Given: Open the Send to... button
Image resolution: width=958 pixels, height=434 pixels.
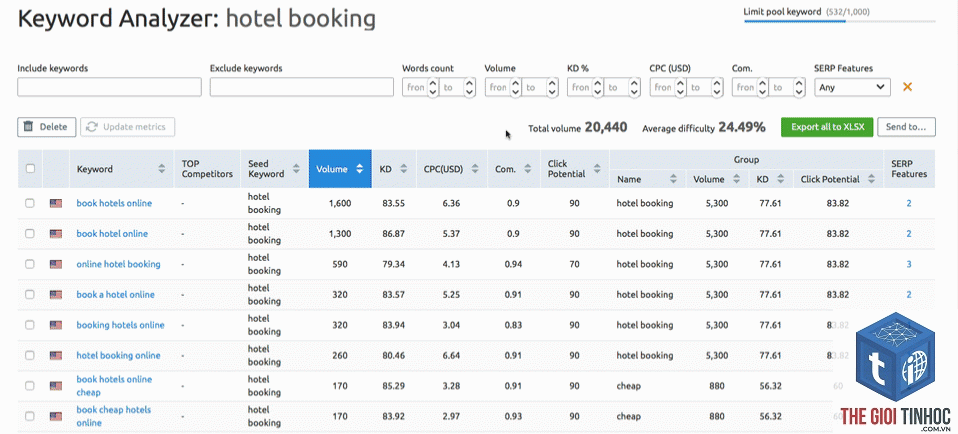Looking at the screenshot, I should [906, 127].
